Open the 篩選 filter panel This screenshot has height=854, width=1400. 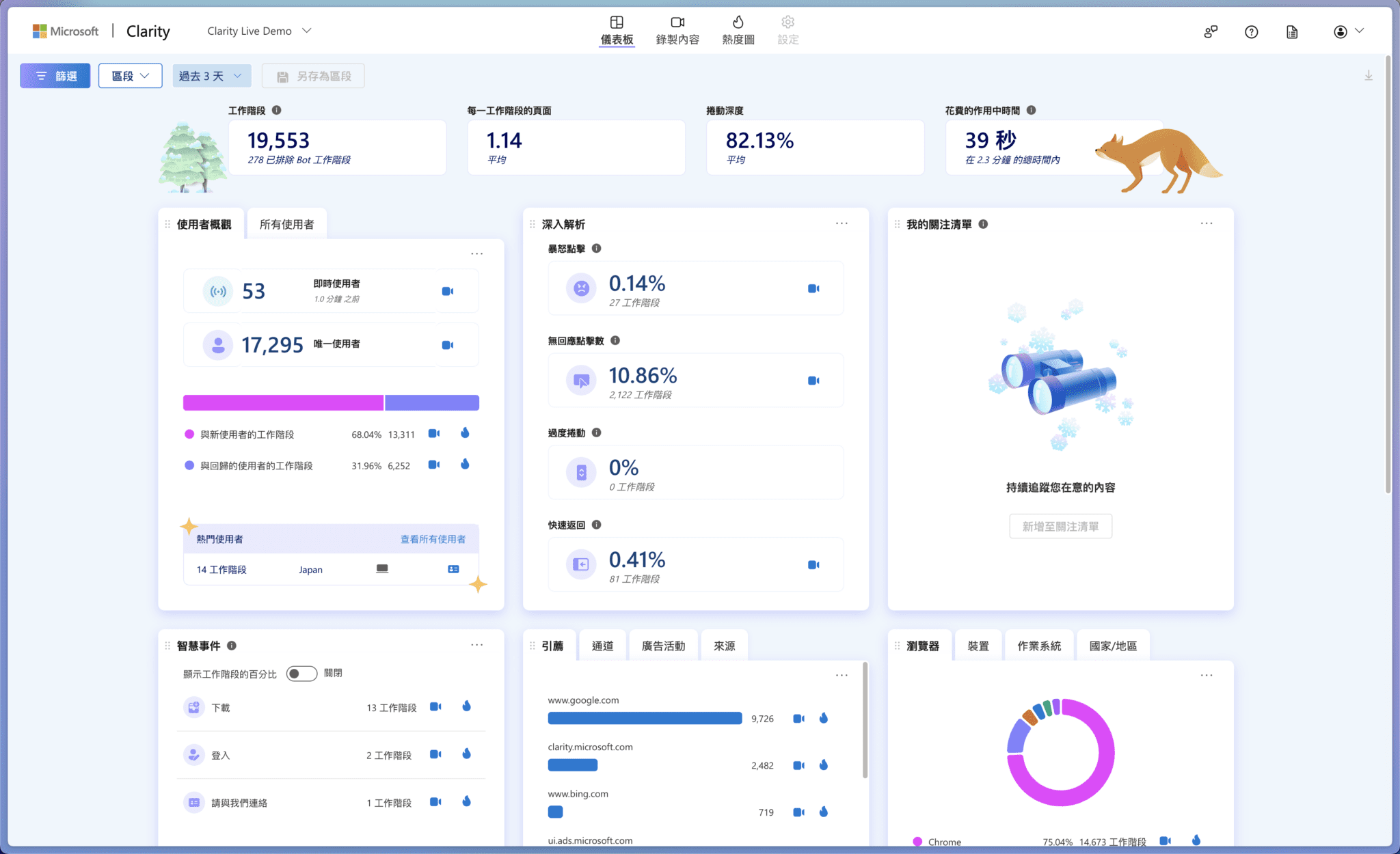coord(55,75)
